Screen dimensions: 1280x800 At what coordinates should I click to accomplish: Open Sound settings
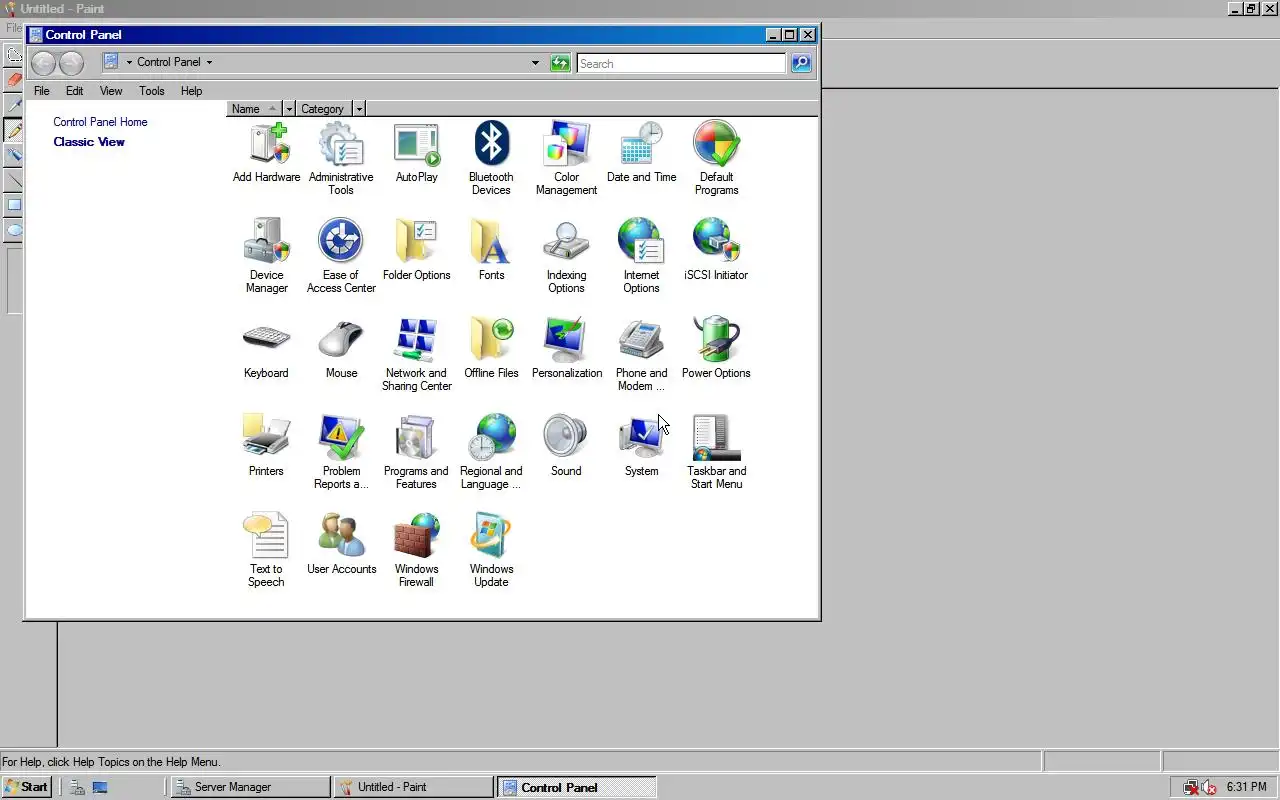[x=566, y=447]
